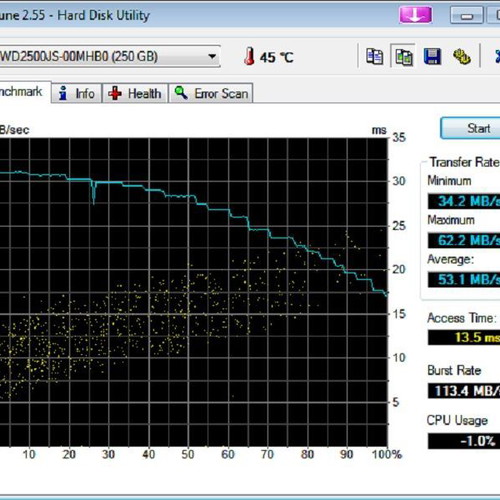This screenshot has height=500, width=500.
Task: Click the blue floppy disk save icon
Action: pos(432,56)
